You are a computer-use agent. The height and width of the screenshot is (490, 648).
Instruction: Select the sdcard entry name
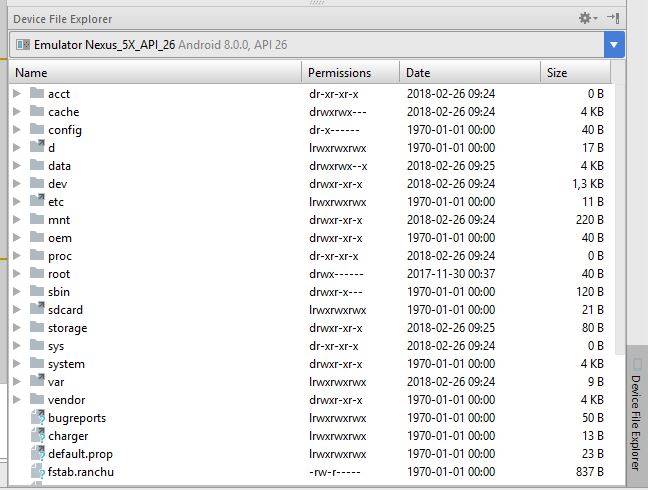pos(65,310)
